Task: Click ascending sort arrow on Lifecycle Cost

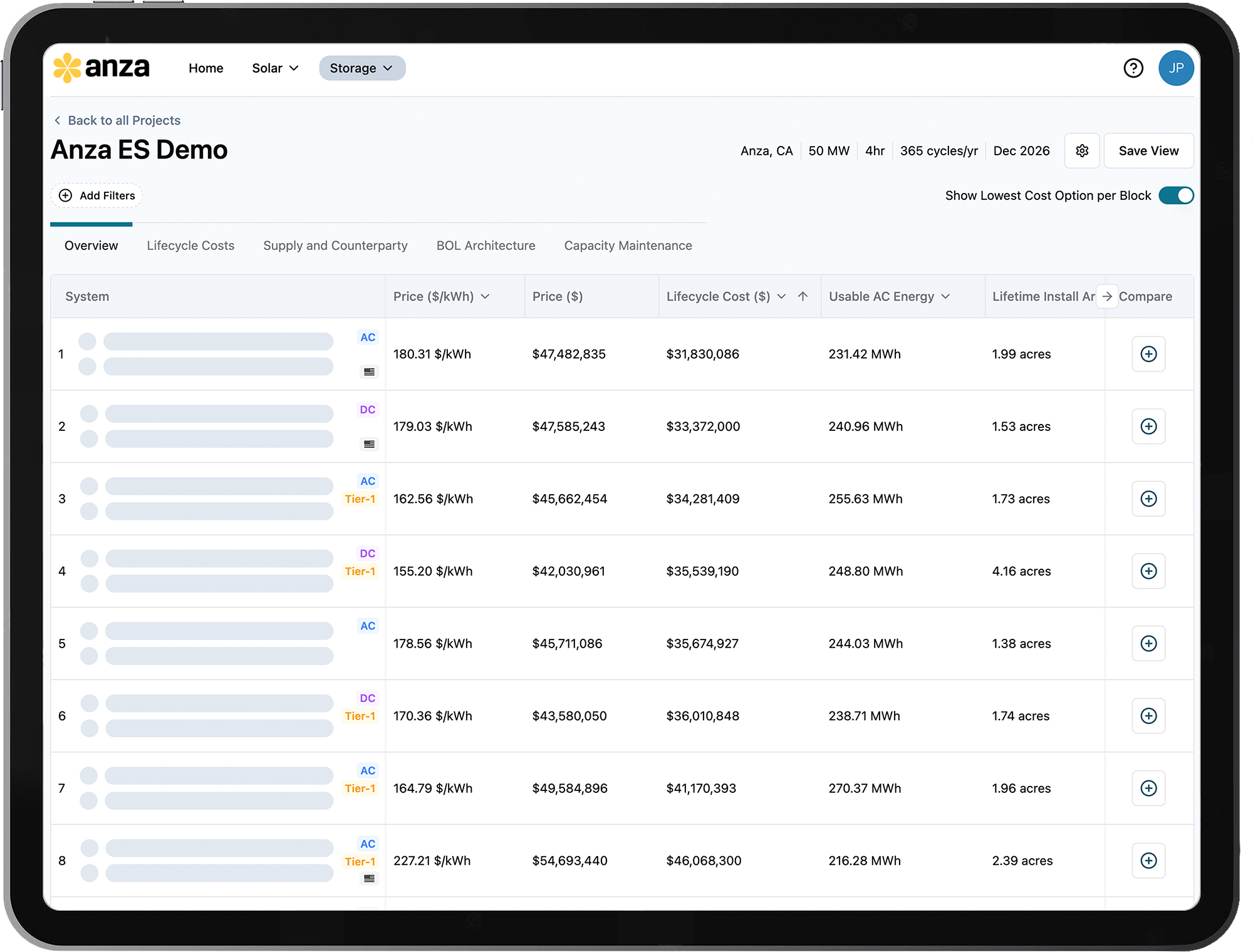Action: (803, 296)
